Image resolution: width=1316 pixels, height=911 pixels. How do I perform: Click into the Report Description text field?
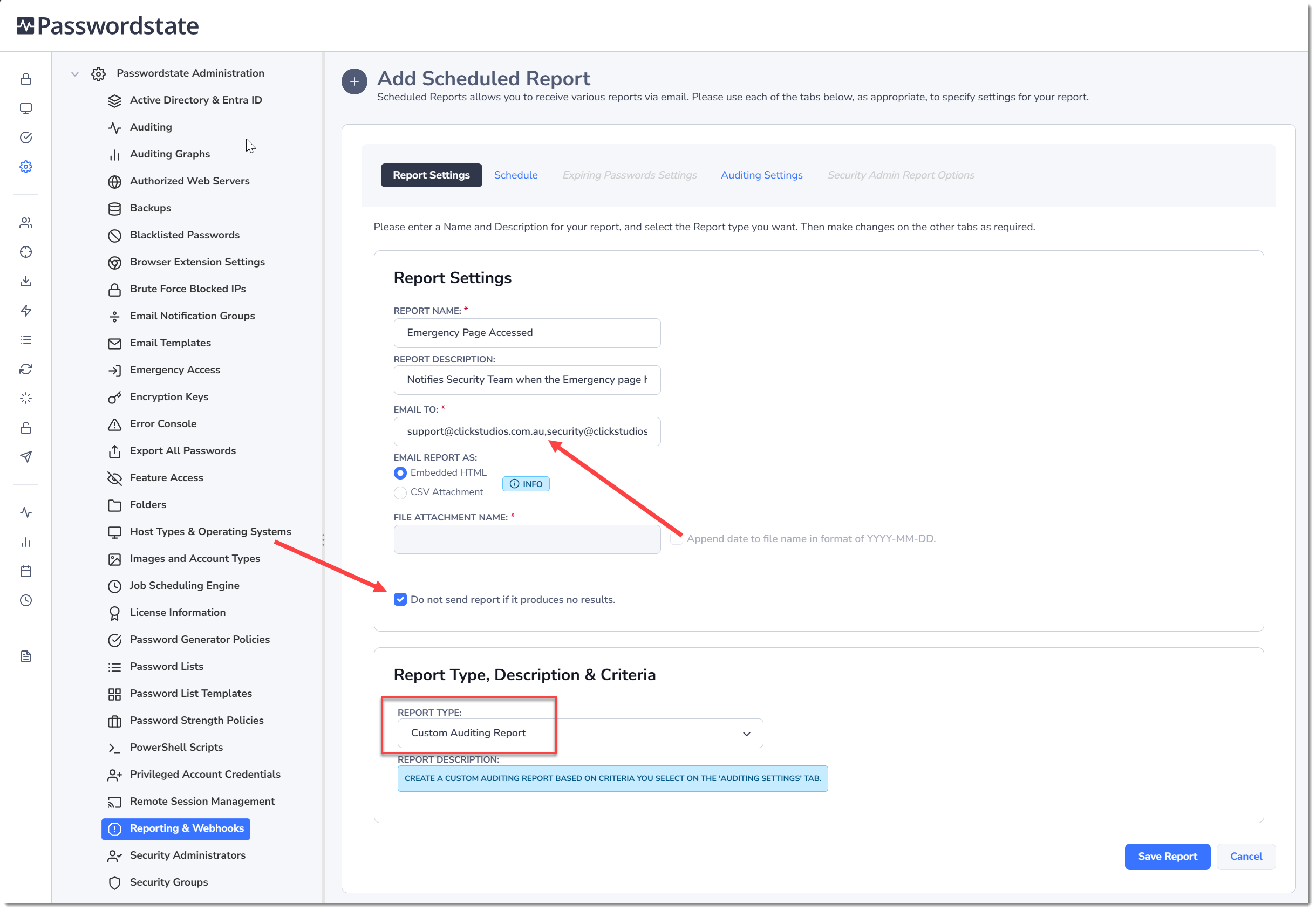[527, 380]
